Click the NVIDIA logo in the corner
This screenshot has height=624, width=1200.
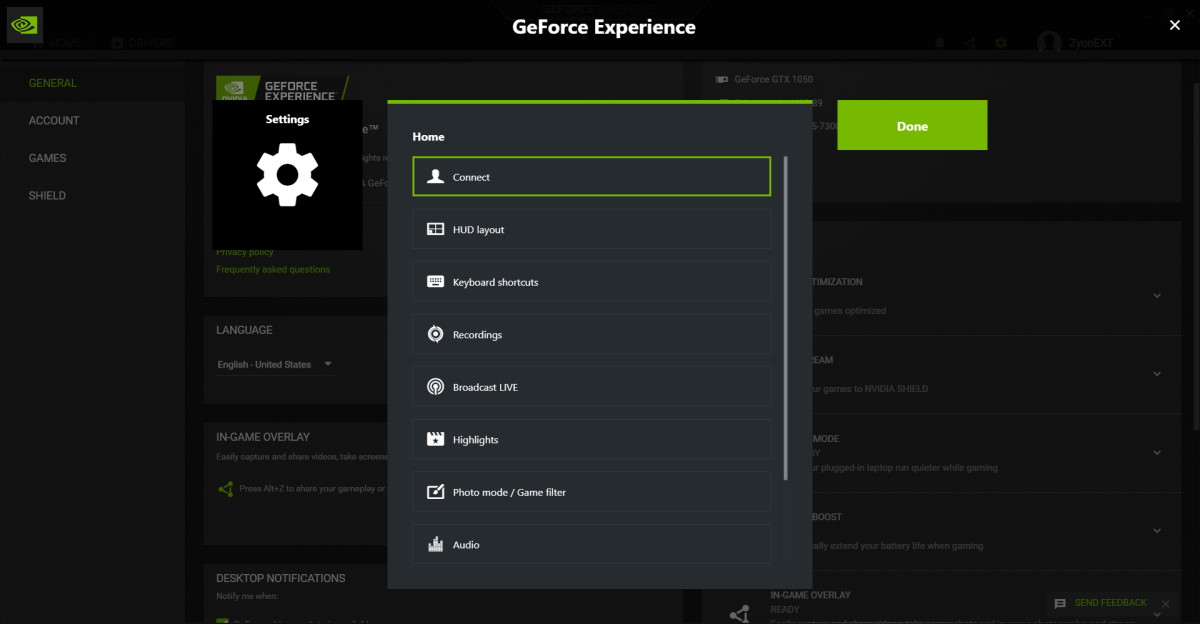click(23, 24)
